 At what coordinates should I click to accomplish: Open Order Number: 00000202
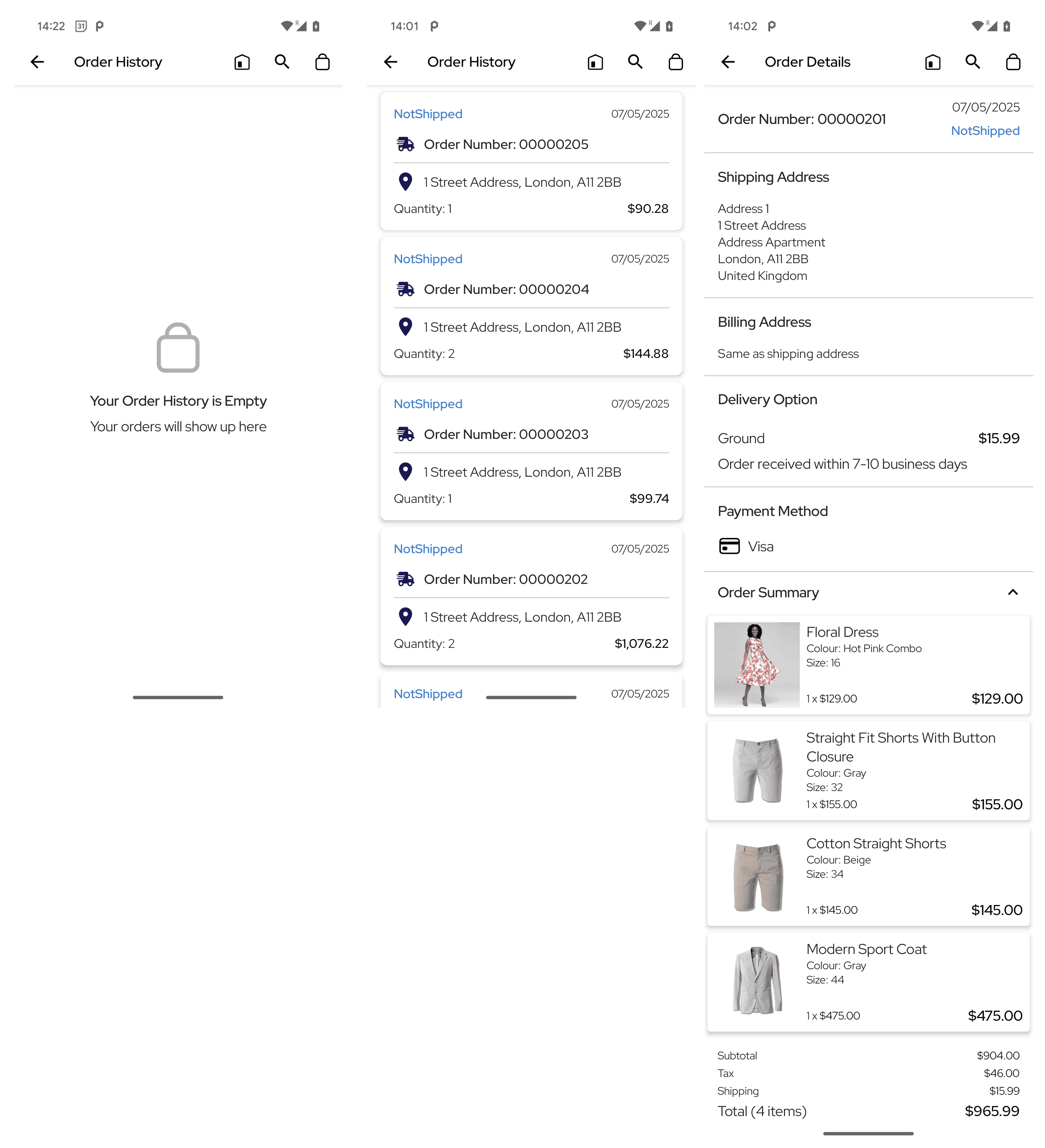tap(506, 579)
